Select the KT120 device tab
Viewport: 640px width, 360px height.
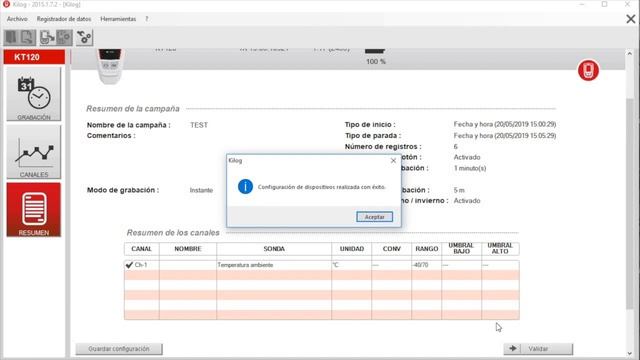pos(34,57)
